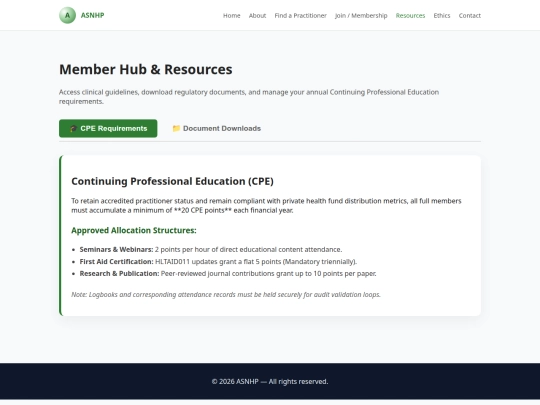Viewport: 540px width, 405px height.
Task: Open Join / Membership page
Action: [x=361, y=15]
